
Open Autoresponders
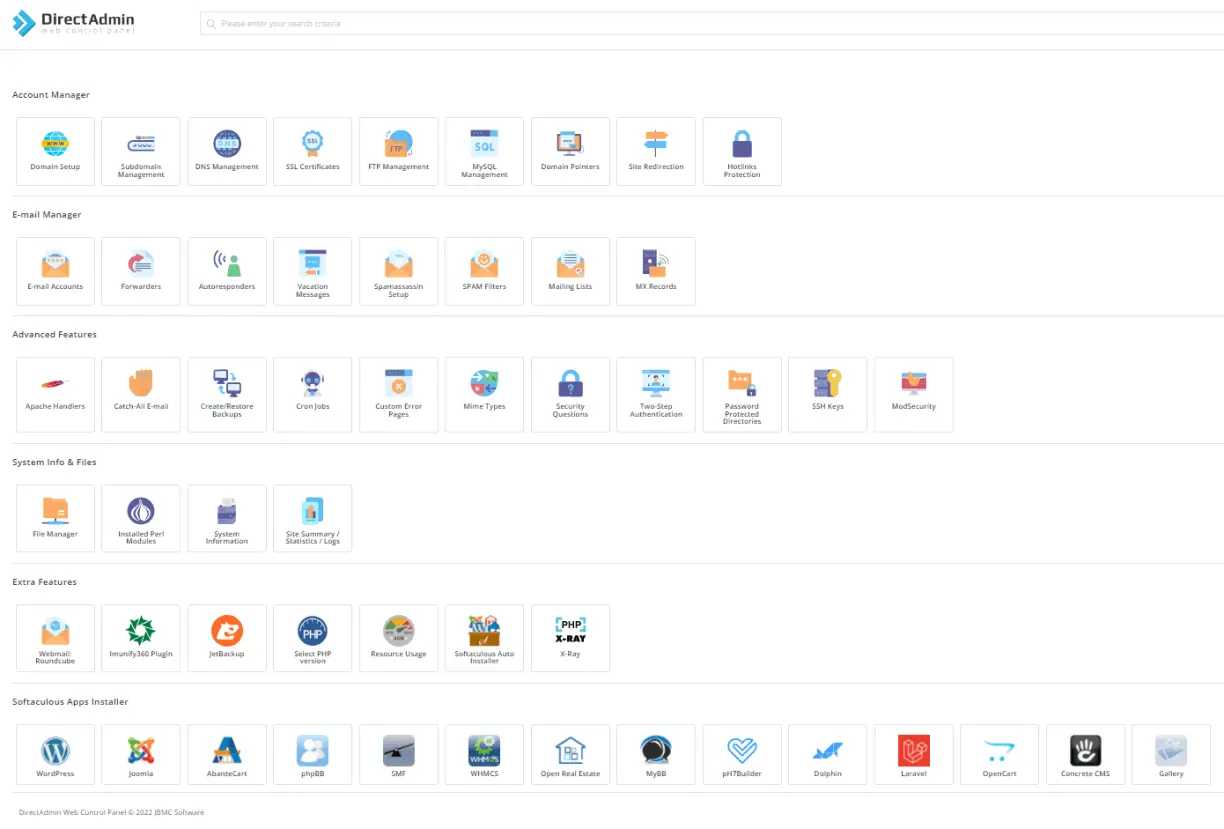tap(227, 271)
